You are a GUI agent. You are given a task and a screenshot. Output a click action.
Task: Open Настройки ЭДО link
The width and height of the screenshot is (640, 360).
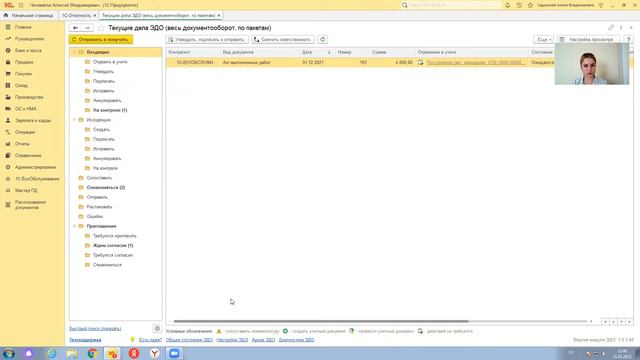232,340
